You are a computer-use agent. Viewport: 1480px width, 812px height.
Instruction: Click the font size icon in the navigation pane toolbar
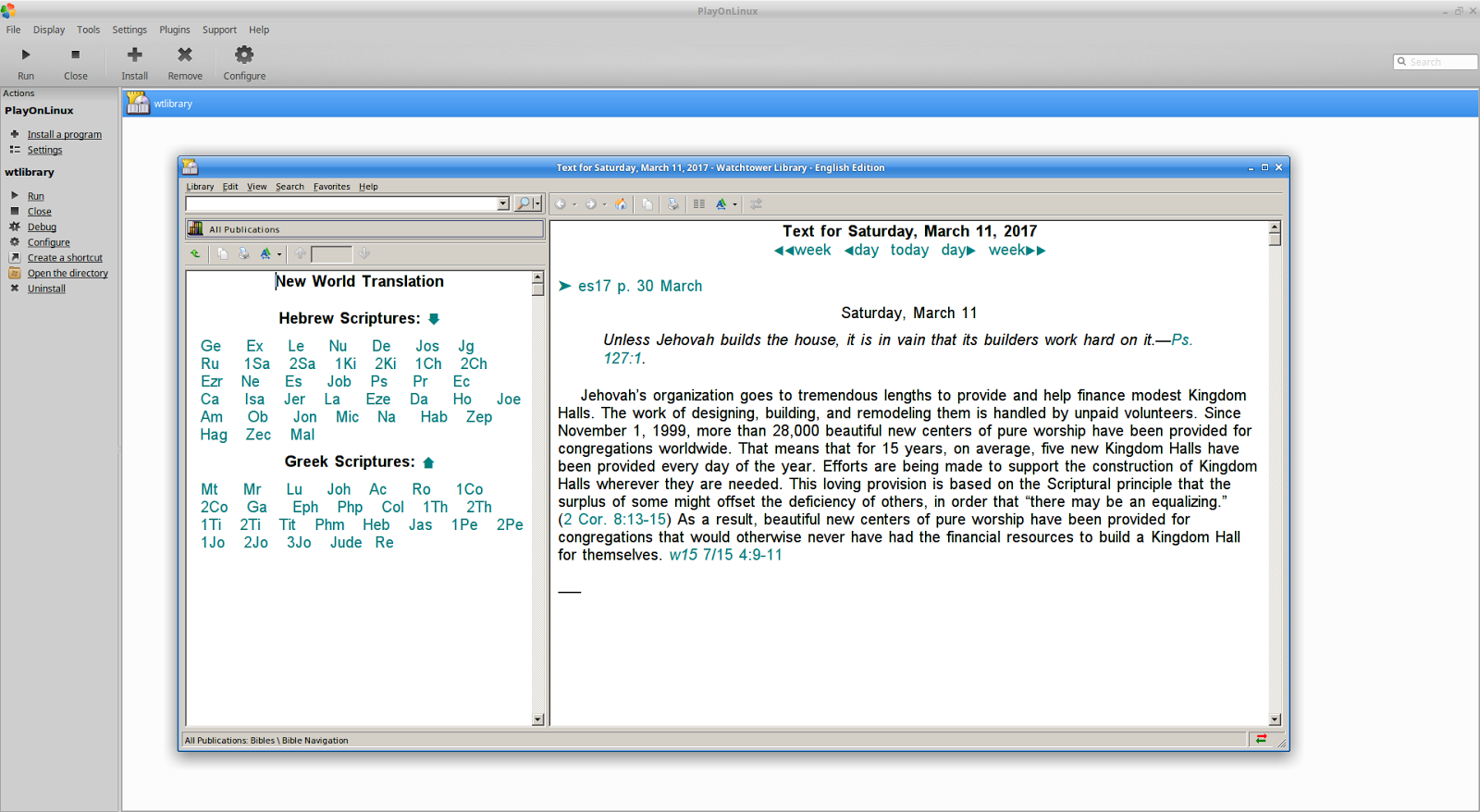pos(265,253)
